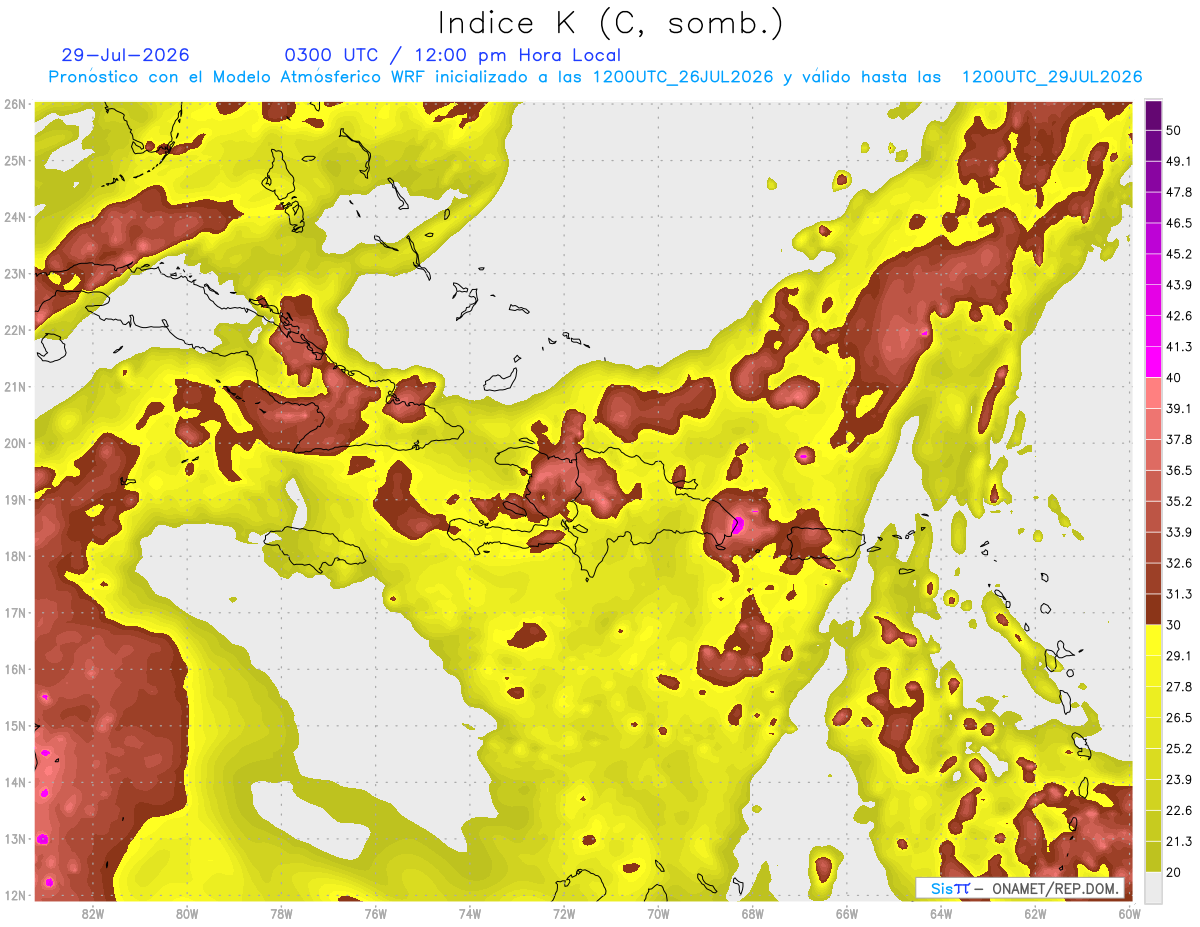Click the colorbar label "42.6"
Viewport: 1200px width, 927px height.
1178,316
